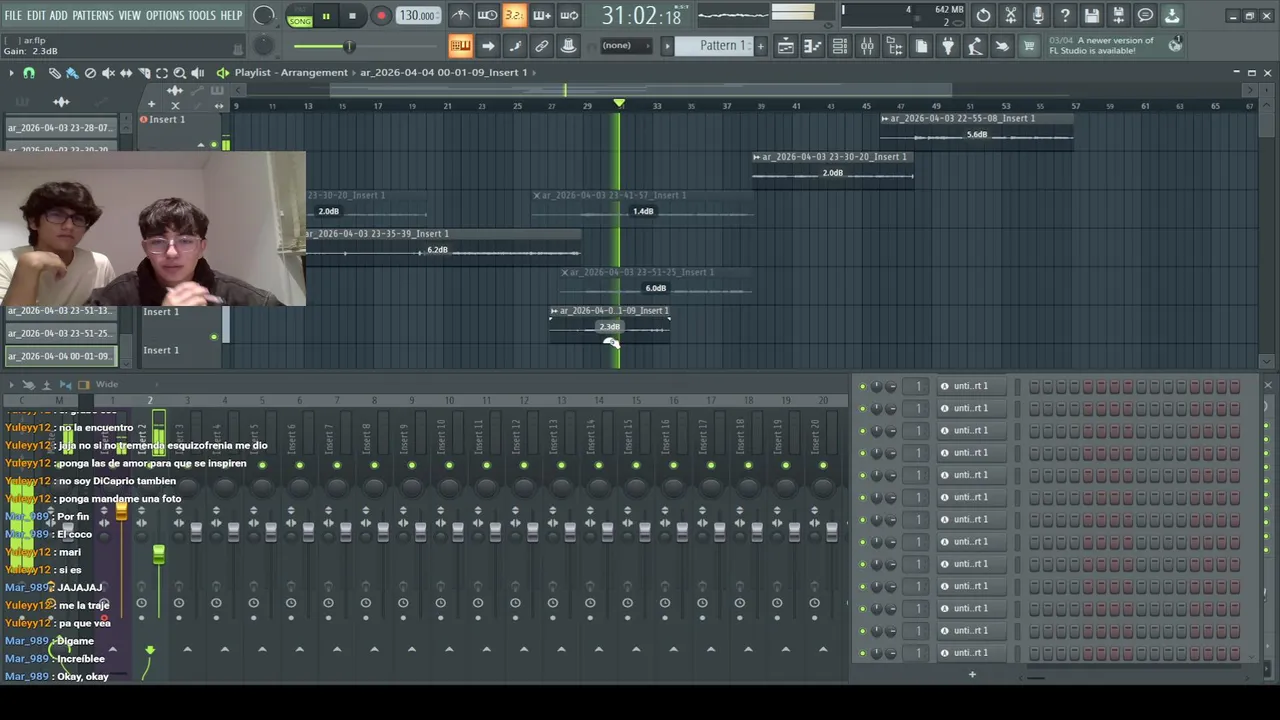The height and width of the screenshot is (720, 1280).
Task: Add a new channel with plus button
Action: click(x=972, y=674)
